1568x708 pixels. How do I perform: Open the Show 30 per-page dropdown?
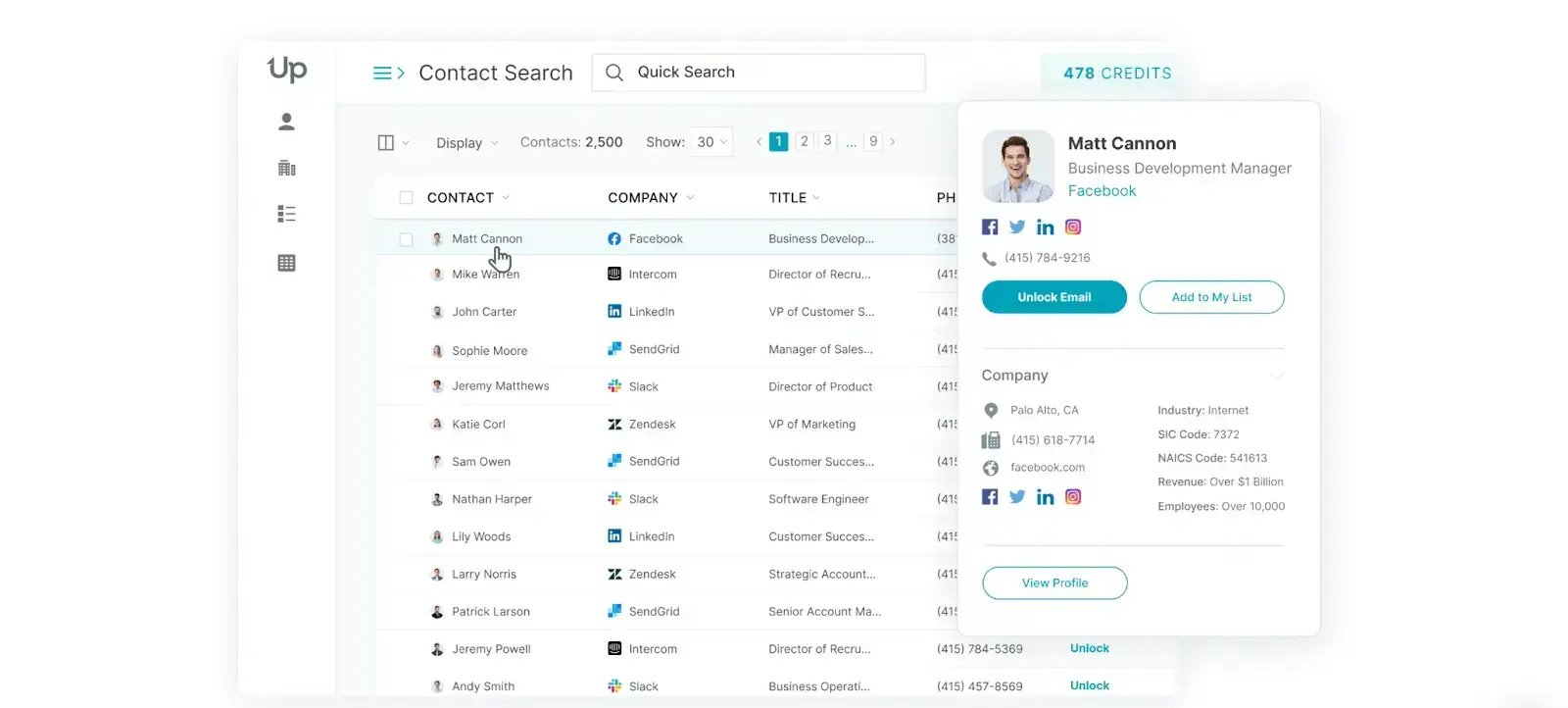(x=711, y=142)
